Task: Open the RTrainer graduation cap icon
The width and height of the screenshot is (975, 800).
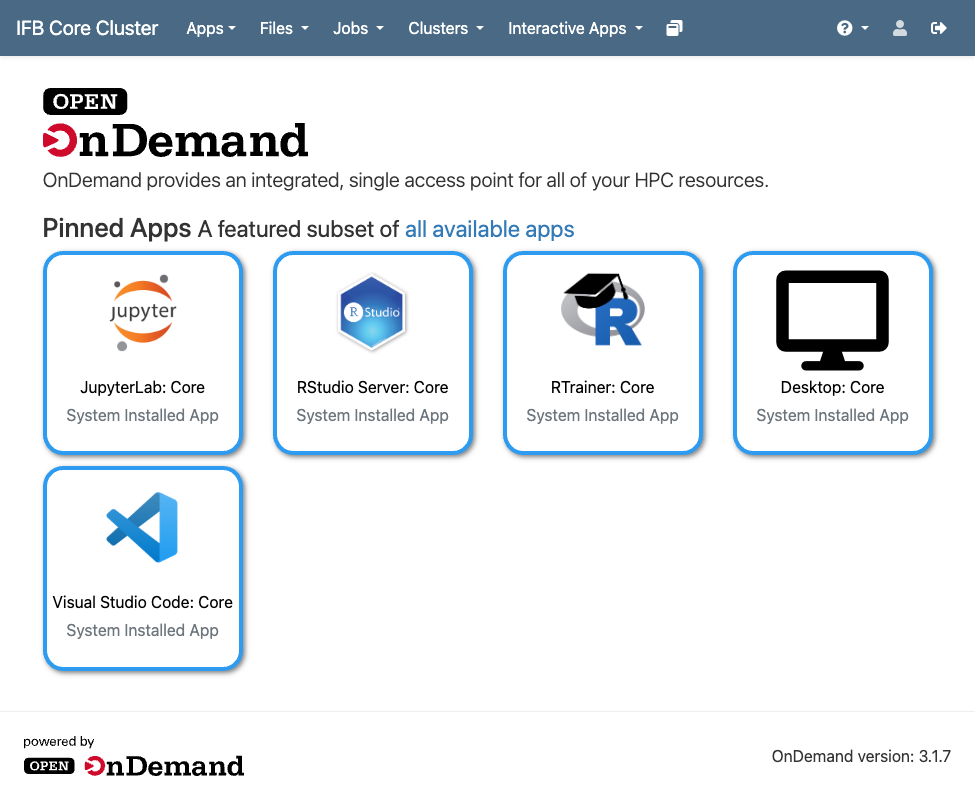Action: coord(603,310)
